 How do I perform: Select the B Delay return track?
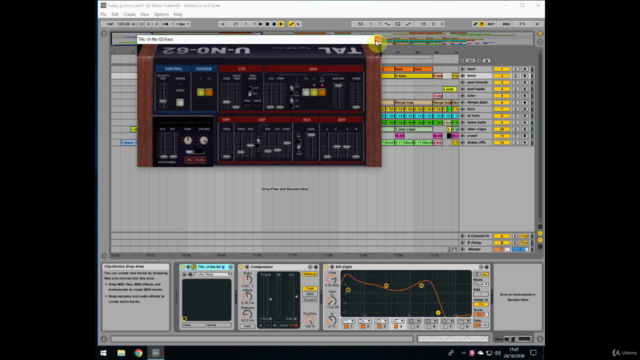click(474, 242)
